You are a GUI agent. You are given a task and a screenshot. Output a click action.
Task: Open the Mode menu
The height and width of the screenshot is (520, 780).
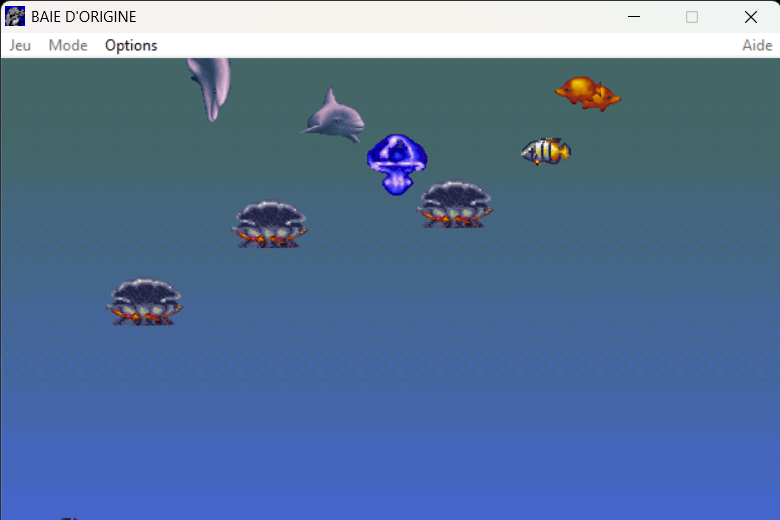coord(68,45)
